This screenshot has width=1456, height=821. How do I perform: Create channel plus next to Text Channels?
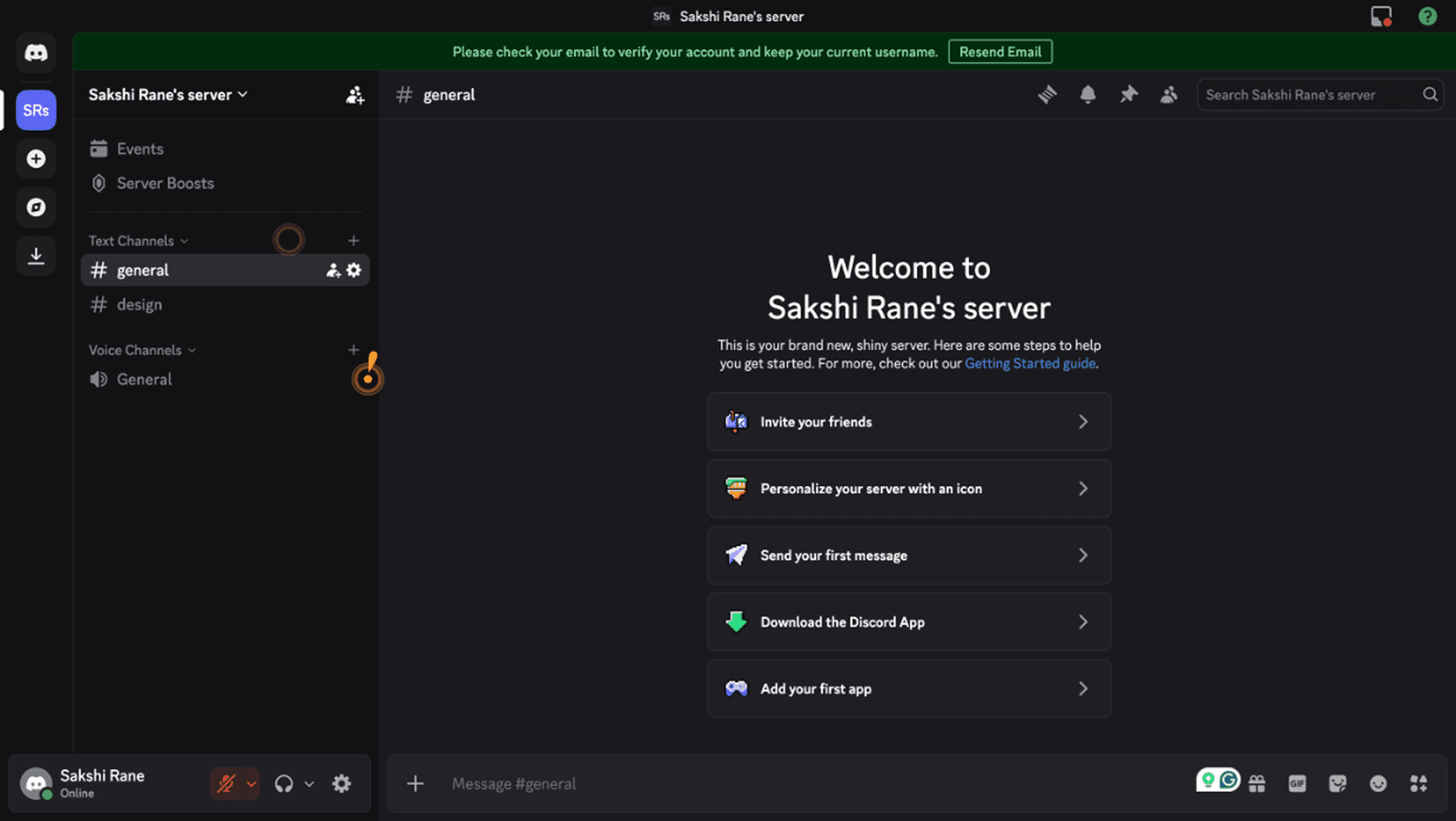click(354, 241)
